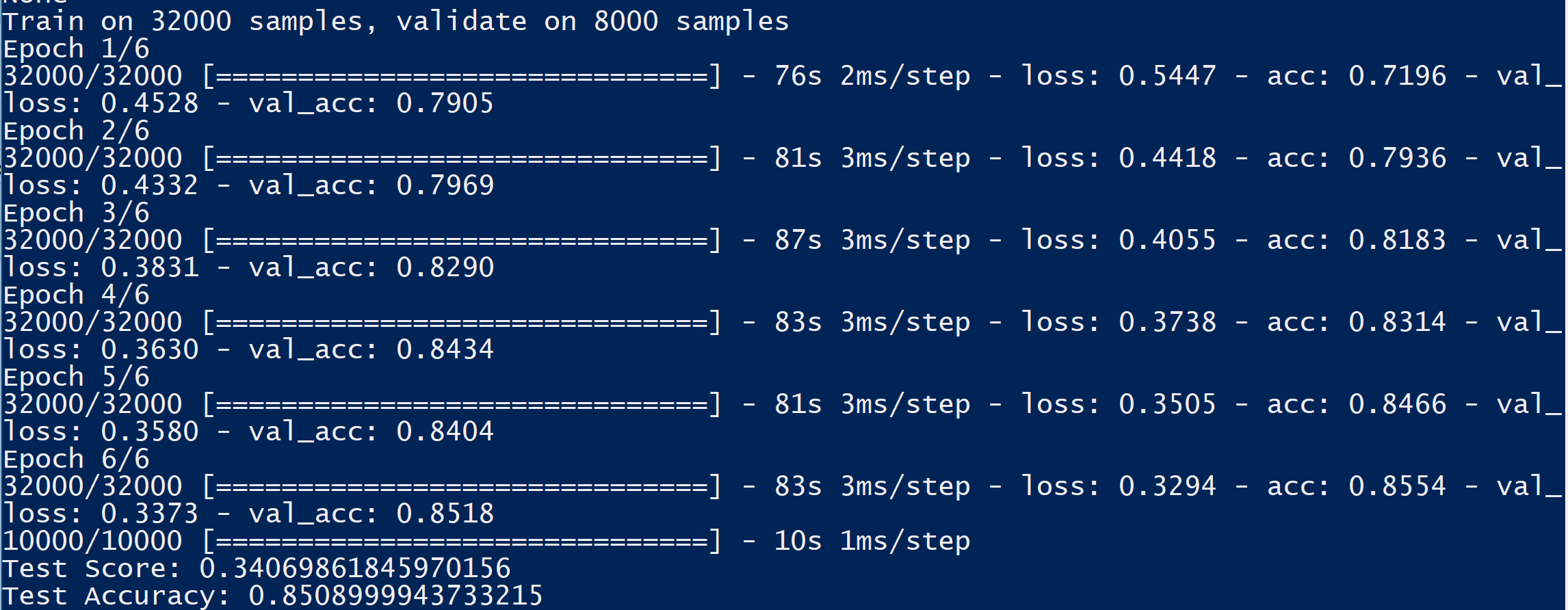Click the '87s 3ms/step' timing text
The width and height of the screenshot is (1568, 610).
872,240
